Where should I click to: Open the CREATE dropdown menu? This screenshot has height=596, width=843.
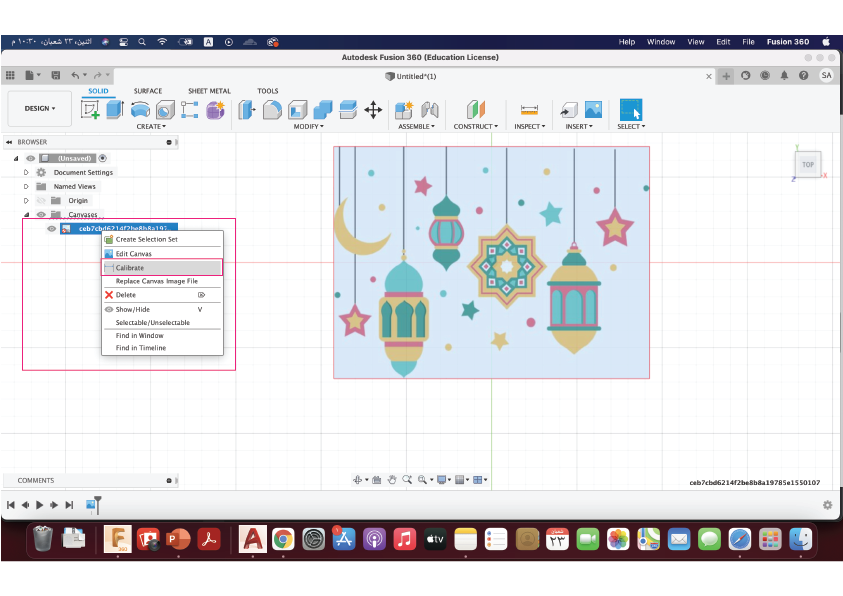point(151,126)
